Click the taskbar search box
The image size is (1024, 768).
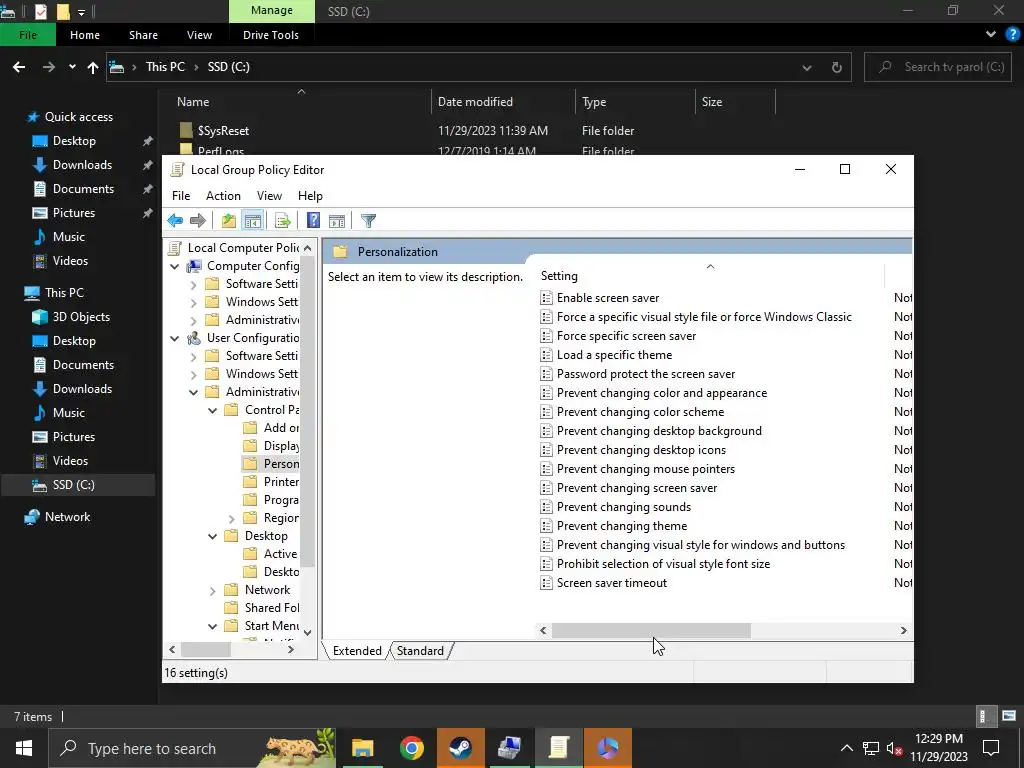point(192,748)
